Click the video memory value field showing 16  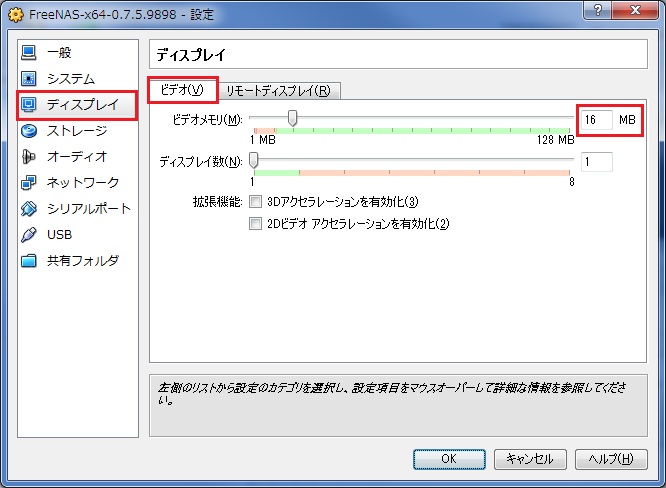coord(596,120)
